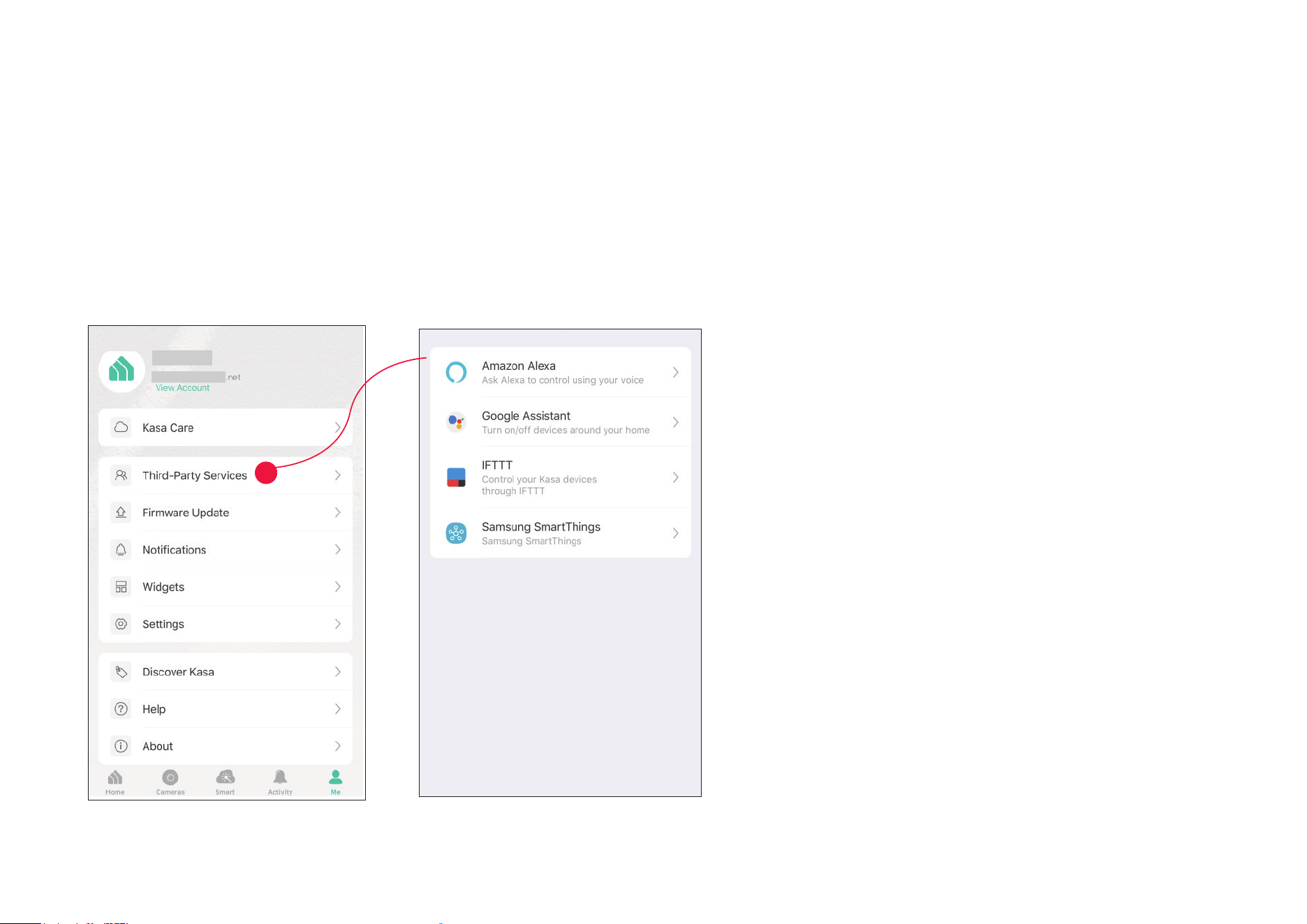The height and width of the screenshot is (924, 1307).
Task: Expand the Google Assistant chevron arrow
Action: point(675,422)
